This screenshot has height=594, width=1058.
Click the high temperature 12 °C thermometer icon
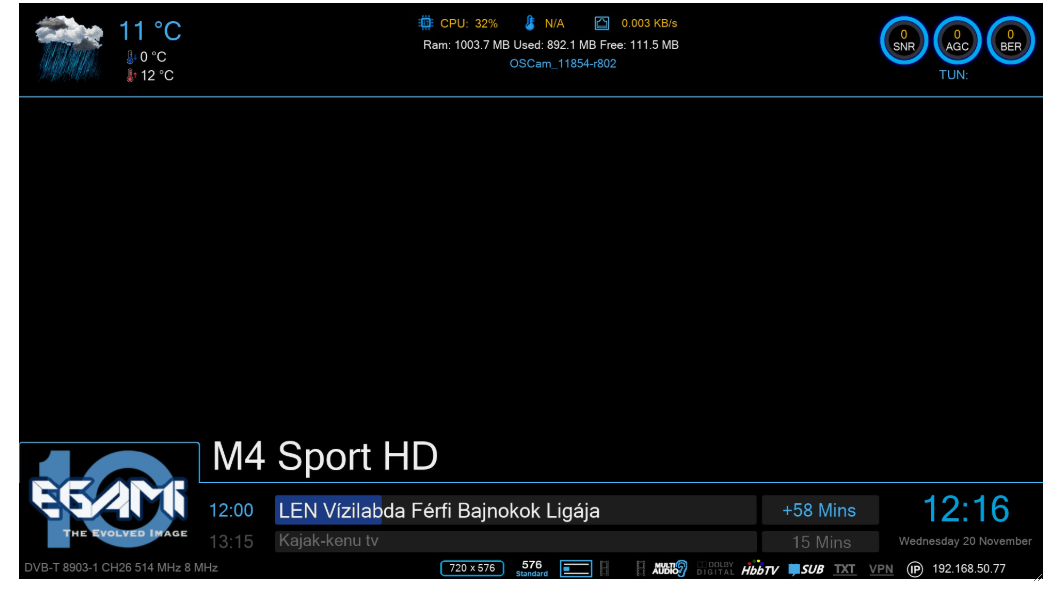pyautogui.click(x=131, y=76)
